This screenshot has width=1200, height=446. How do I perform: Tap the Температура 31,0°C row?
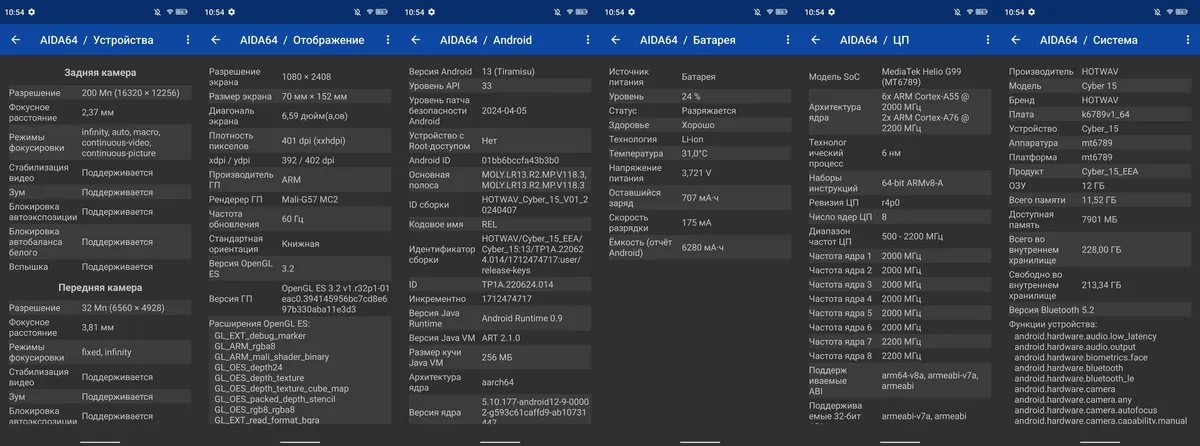coord(700,153)
